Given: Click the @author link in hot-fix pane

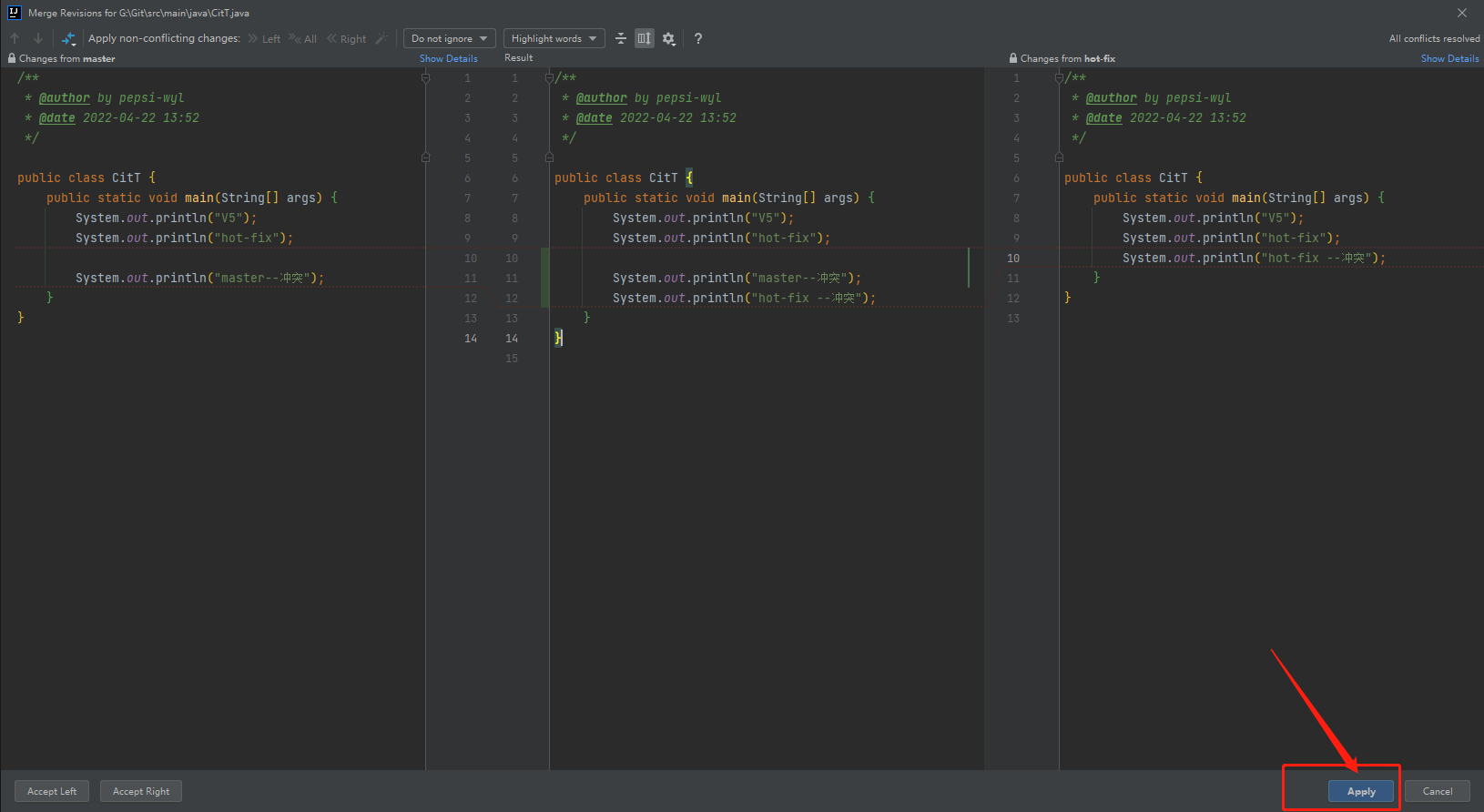Looking at the screenshot, I should tap(1112, 97).
